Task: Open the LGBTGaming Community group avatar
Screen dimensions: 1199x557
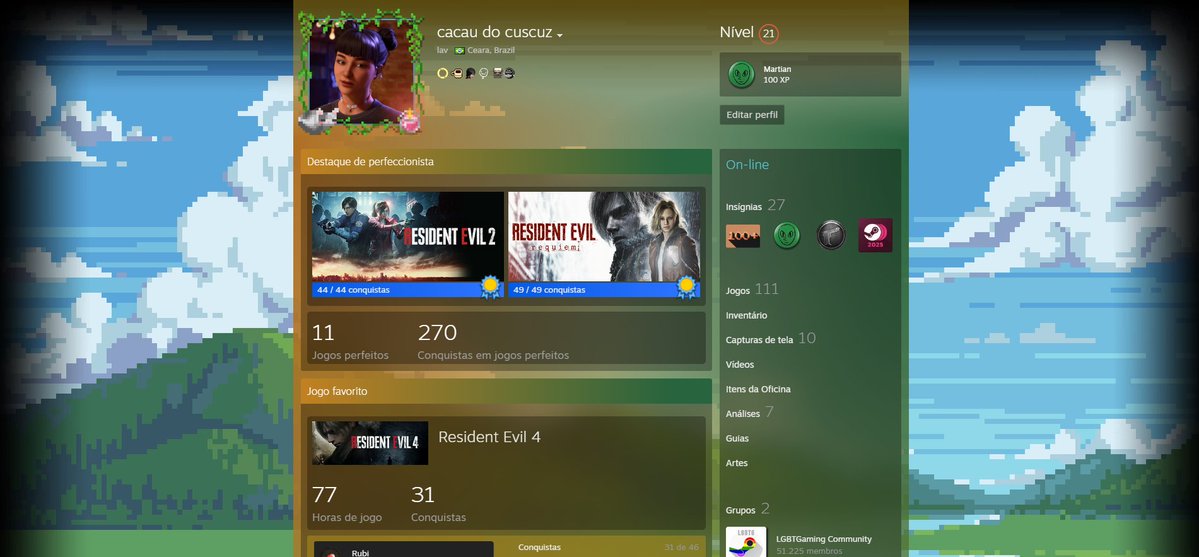Action: 746,542
